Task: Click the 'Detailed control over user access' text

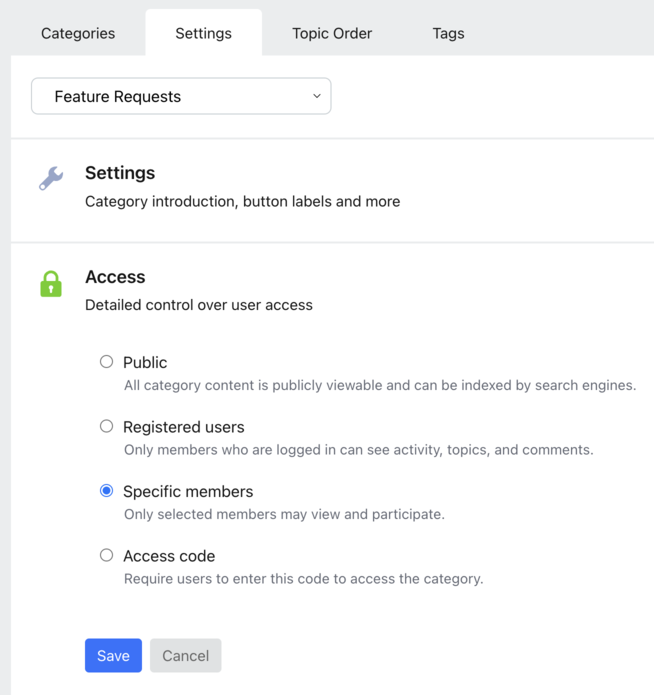Action: pos(199,305)
